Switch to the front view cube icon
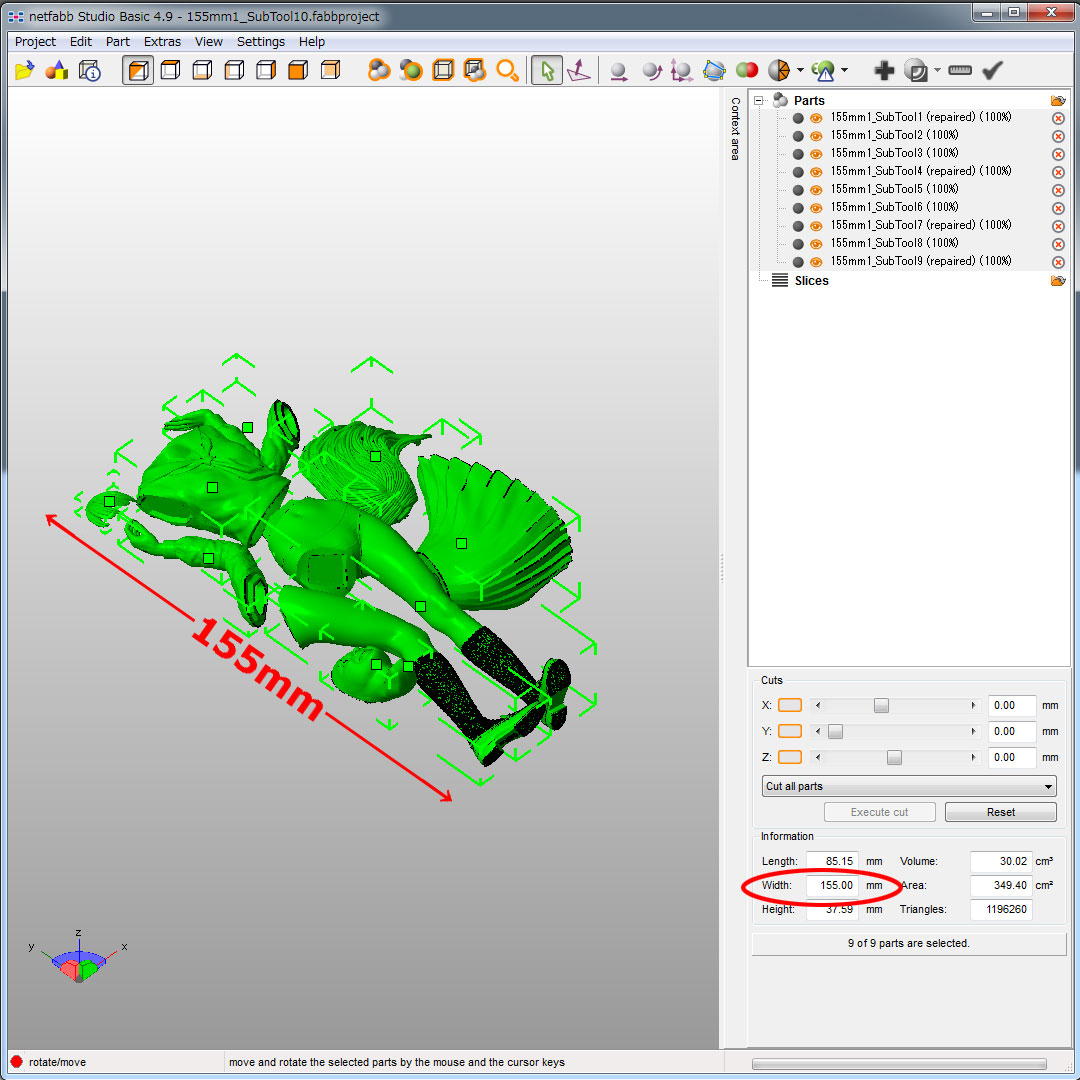This screenshot has width=1080, height=1080. pos(298,70)
